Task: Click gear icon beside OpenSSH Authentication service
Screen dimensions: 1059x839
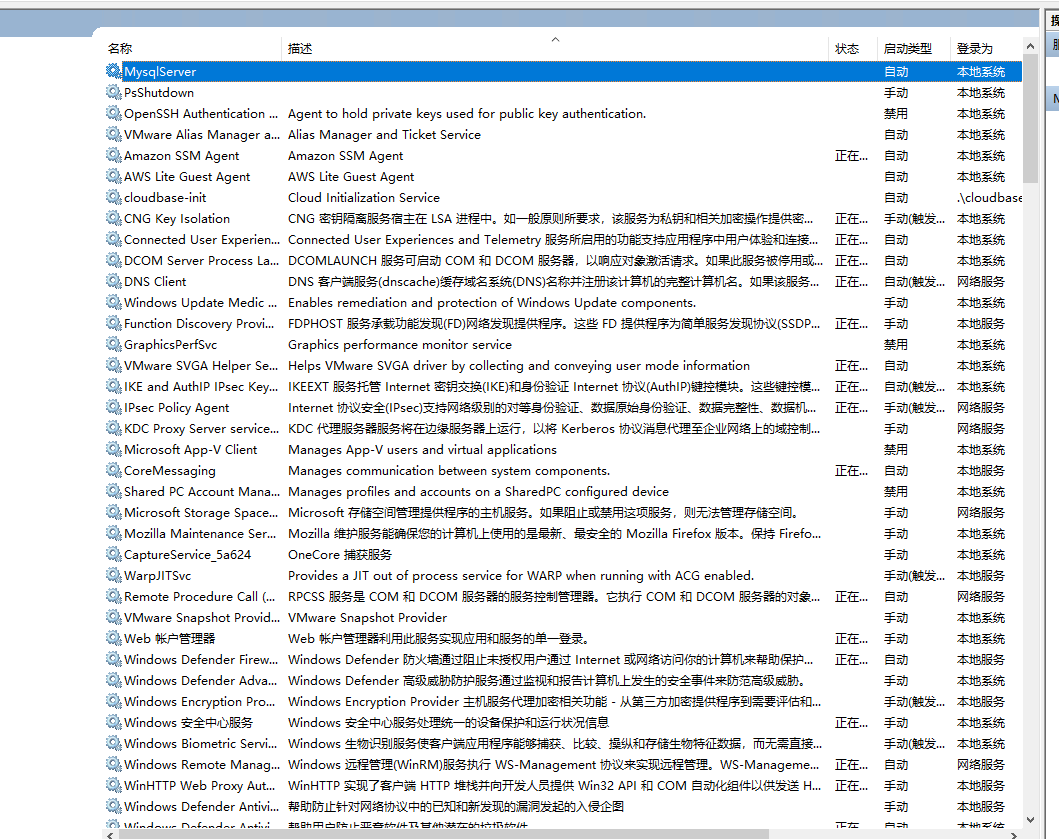Action: pyautogui.click(x=113, y=113)
